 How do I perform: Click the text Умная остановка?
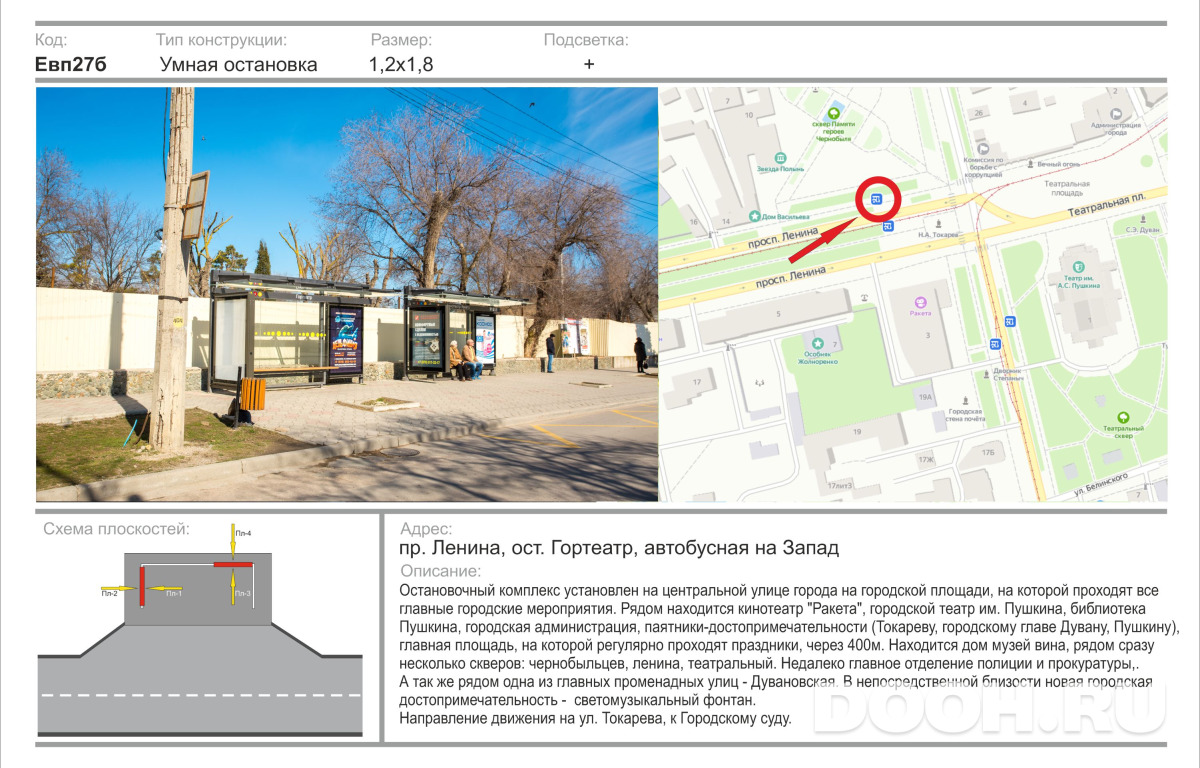pos(238,65)
